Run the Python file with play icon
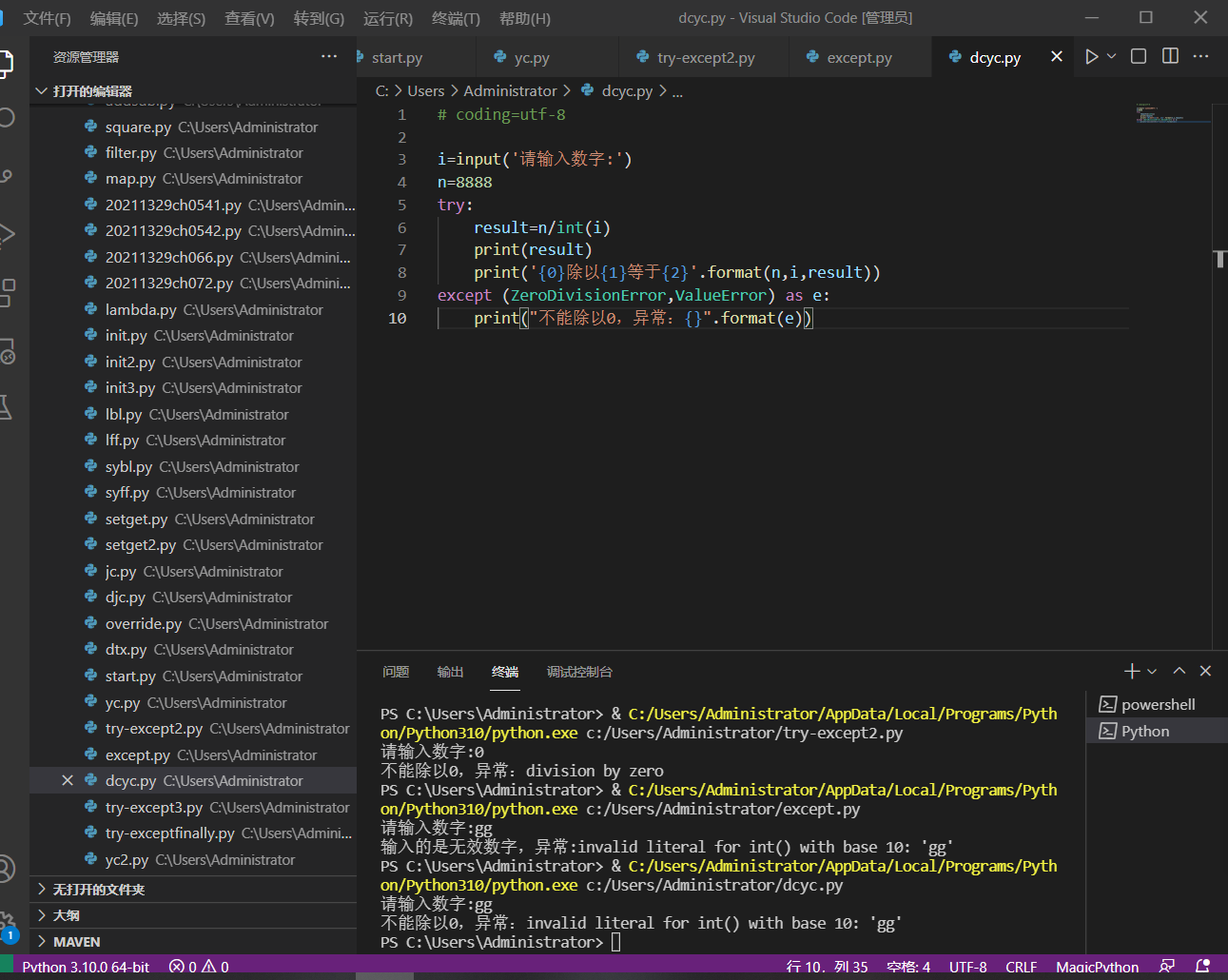This screenshot has width=1228, height=980. tap(1091, 57)
